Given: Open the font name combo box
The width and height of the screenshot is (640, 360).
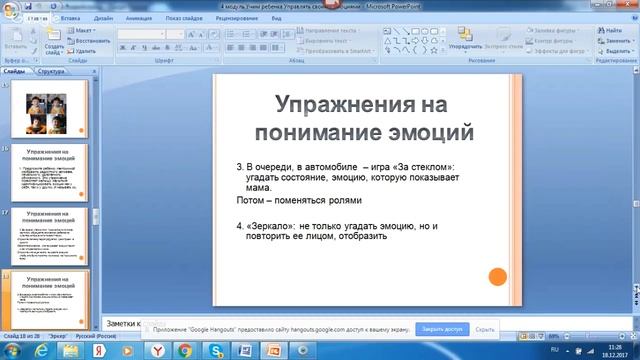Looking at the screenshot, I should tap(141, 34).
